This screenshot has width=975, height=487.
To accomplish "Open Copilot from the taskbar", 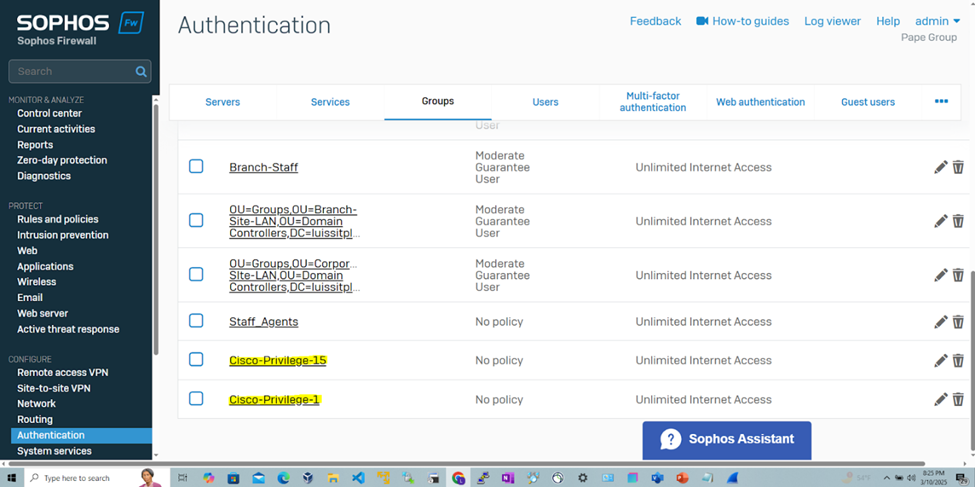I will coord(208,478).
